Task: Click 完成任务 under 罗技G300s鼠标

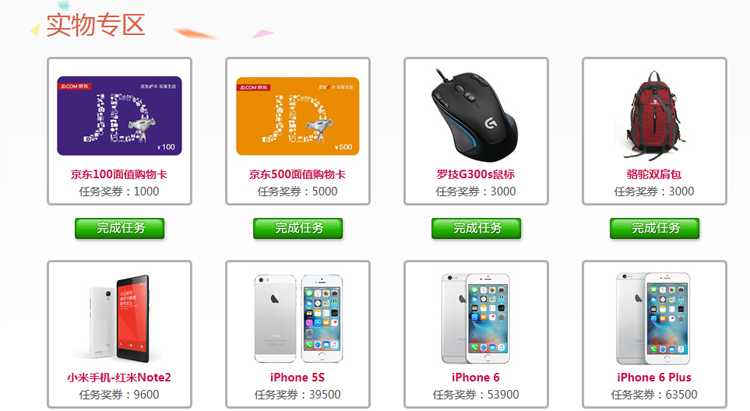Action: click(476, 228)
